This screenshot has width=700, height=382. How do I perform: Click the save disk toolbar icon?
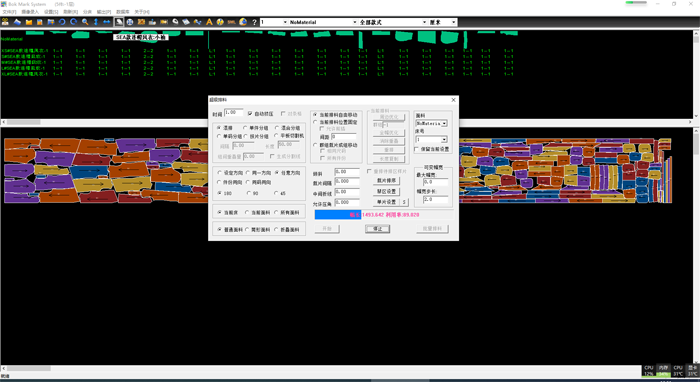point(40,22)
